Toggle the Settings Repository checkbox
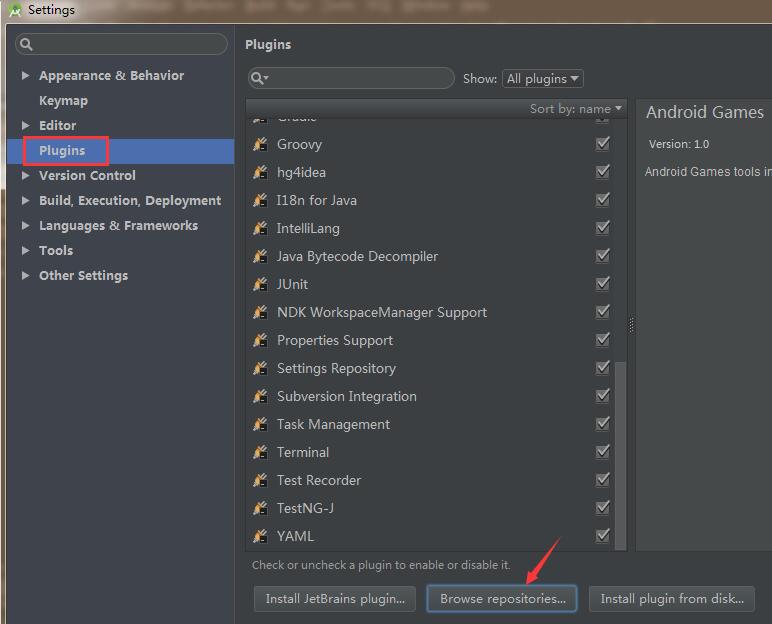The width and height of the screenshot is (772, 624). coord(603,367)
